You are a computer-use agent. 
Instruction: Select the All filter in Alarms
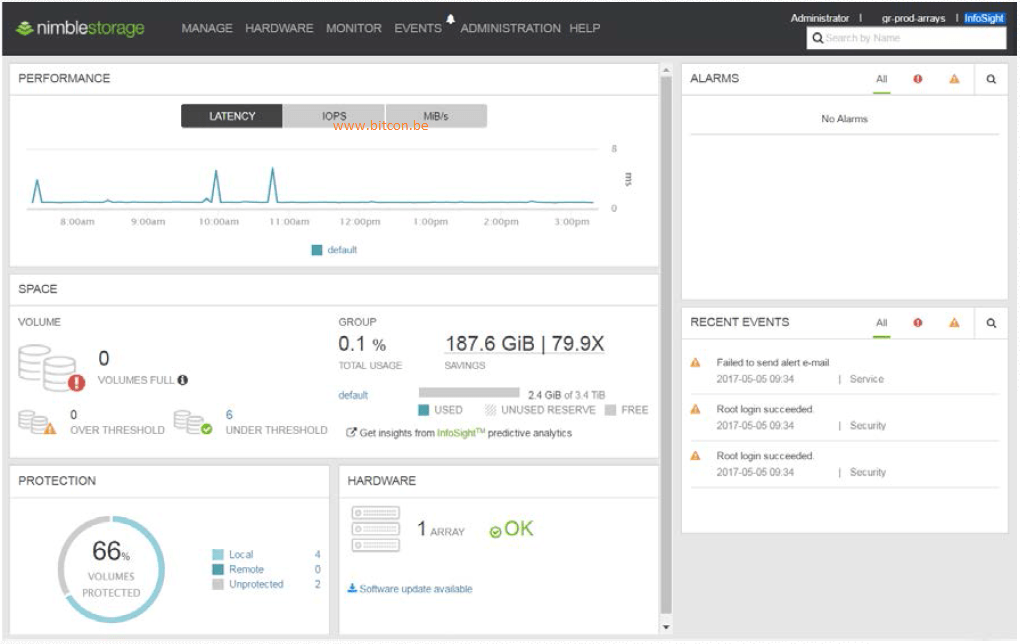[881, 79]
